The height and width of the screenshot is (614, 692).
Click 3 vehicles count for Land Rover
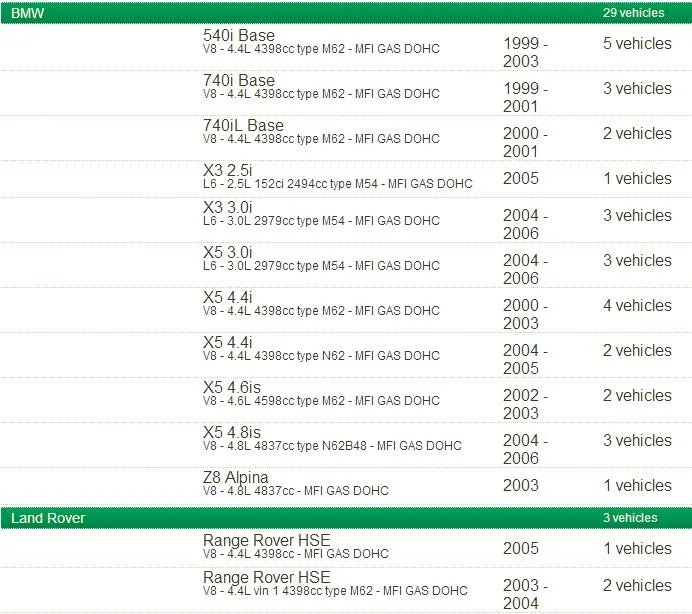(630, 518)
